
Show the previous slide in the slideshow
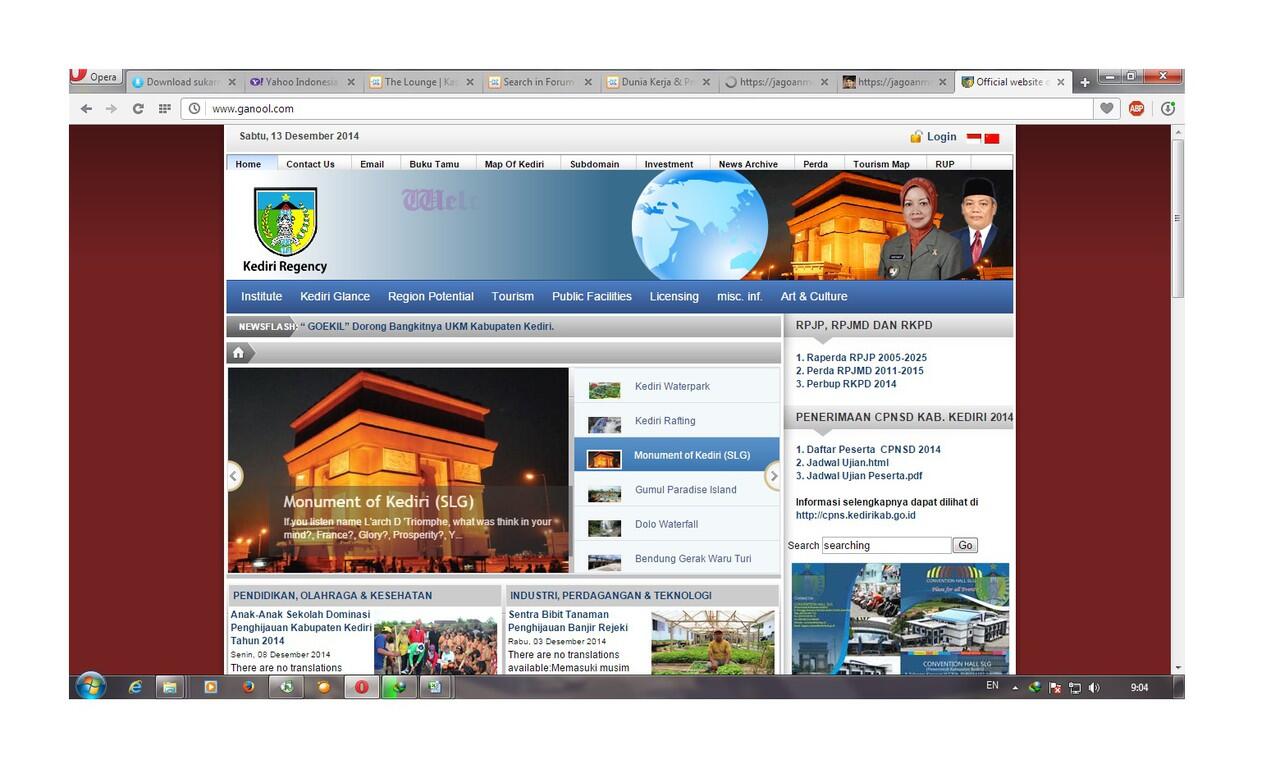(x=235, y=476)
